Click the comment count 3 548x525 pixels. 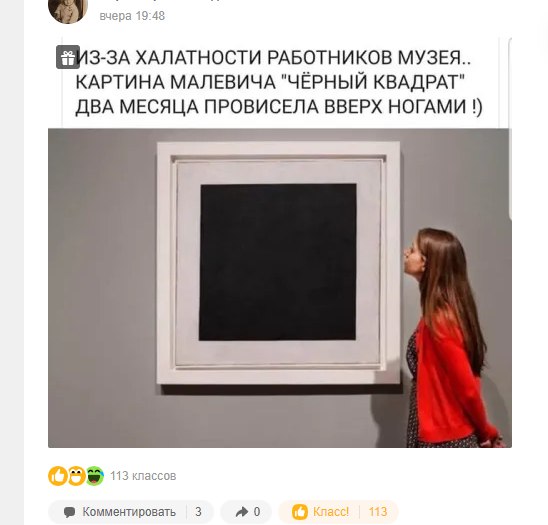pyautogui.click(x=198, y=512)
